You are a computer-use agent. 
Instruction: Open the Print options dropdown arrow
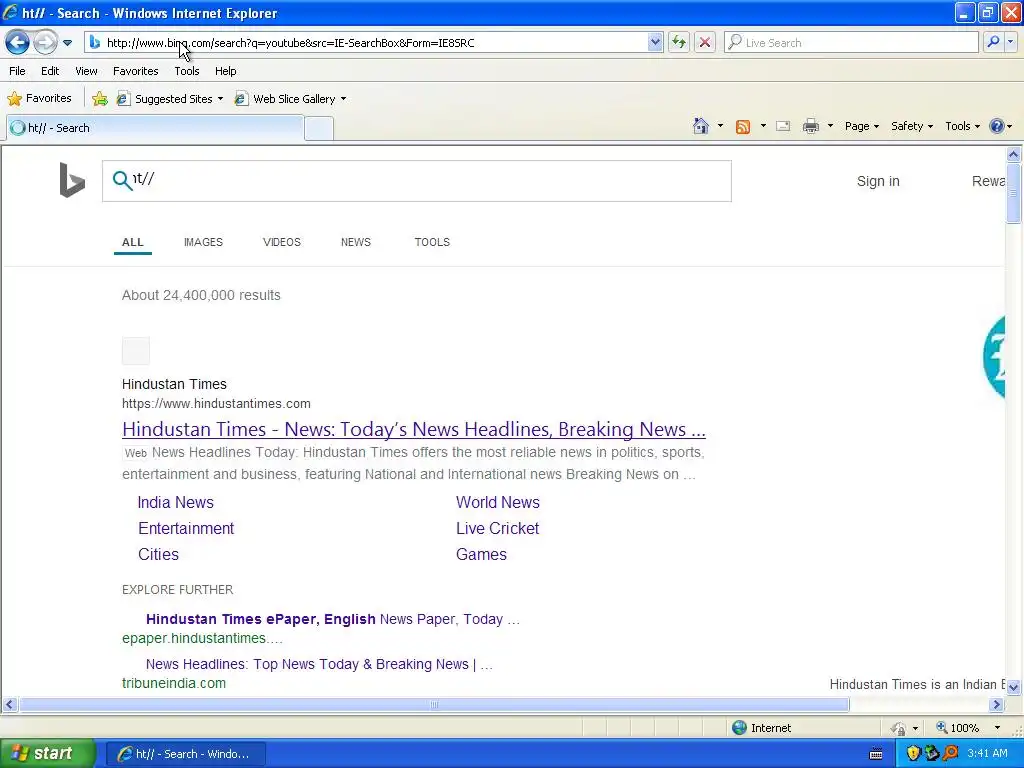pyautogui.click(x=830, y=126)
